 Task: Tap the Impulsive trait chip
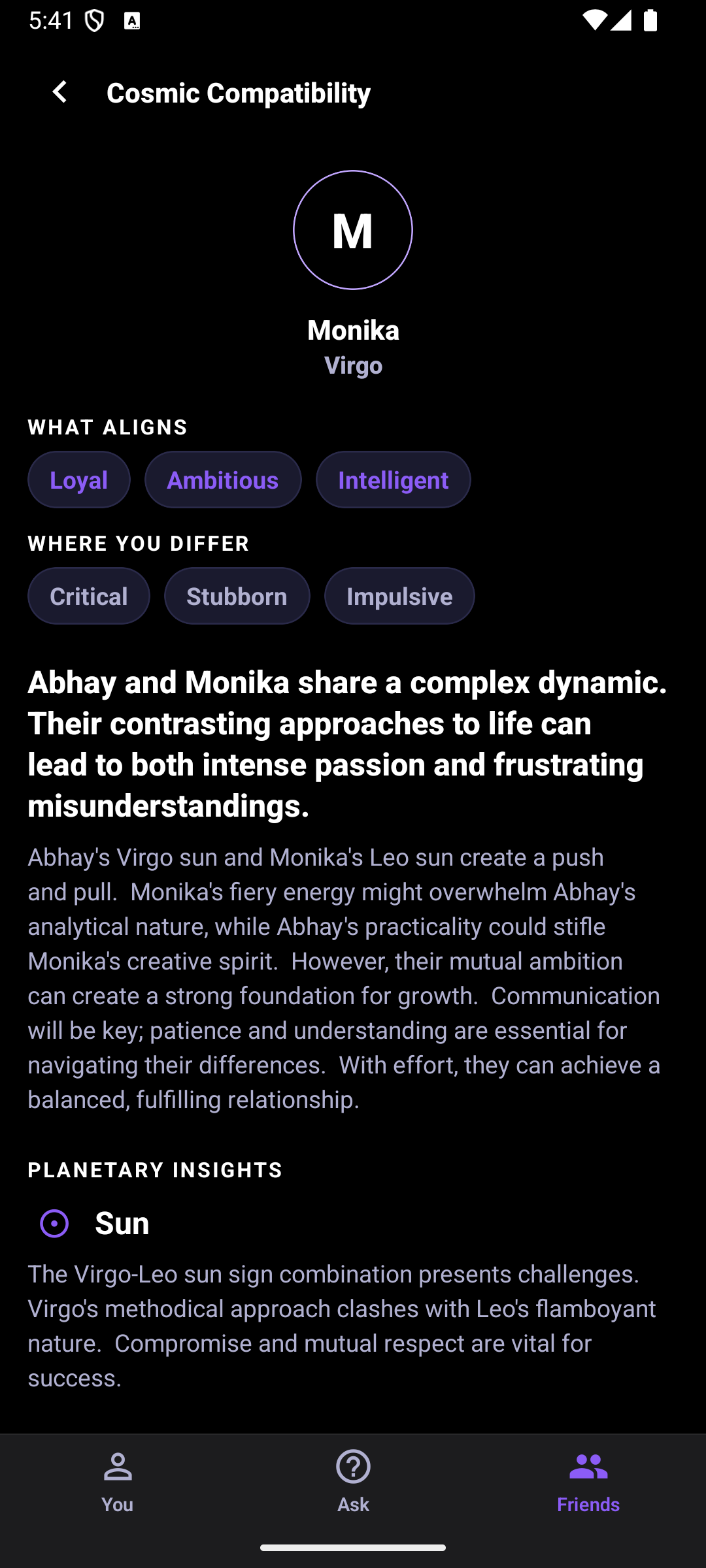399,596
